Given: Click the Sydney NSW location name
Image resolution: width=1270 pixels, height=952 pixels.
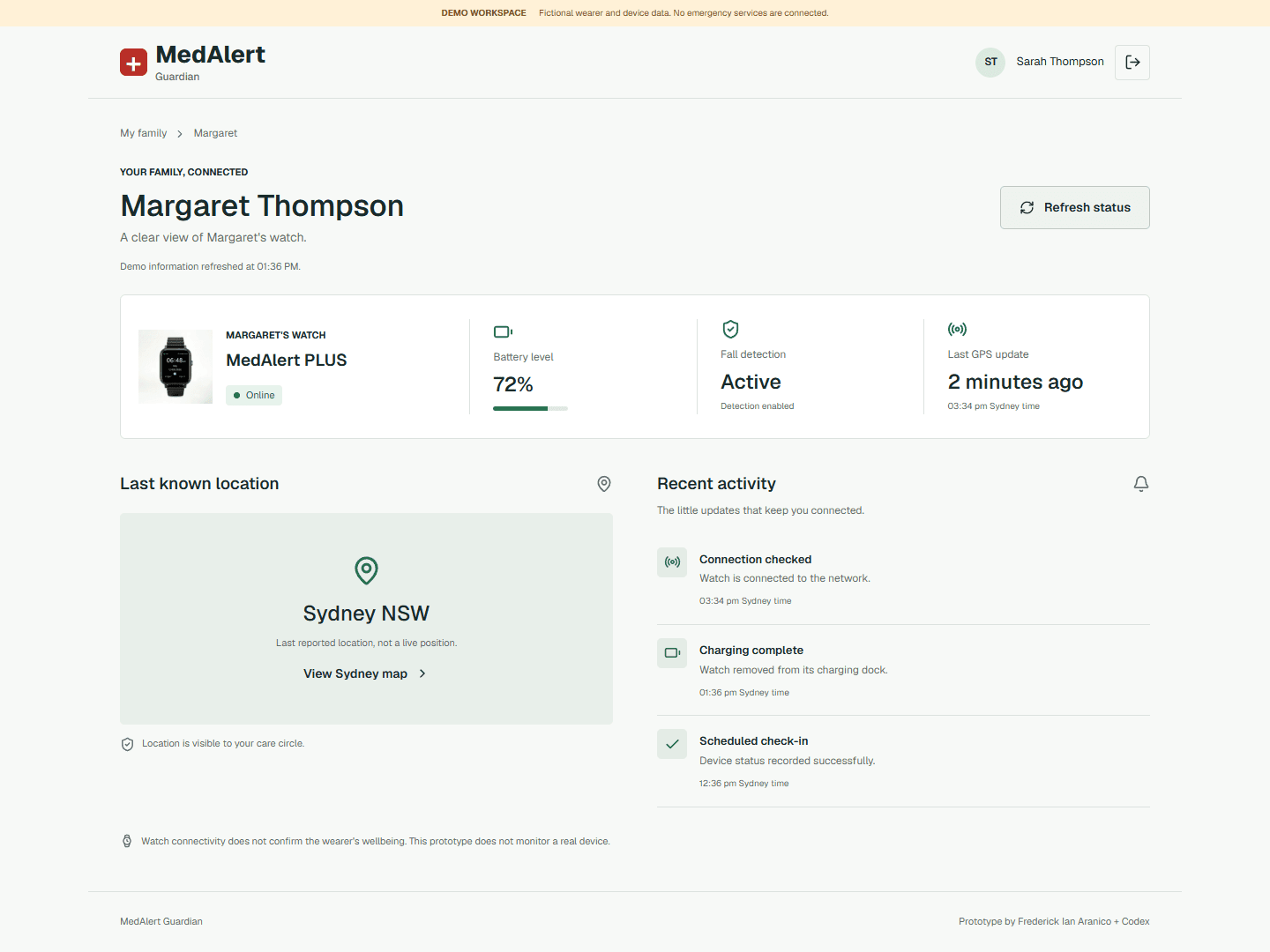Looking at the screenshot, I should click(366, 614).
